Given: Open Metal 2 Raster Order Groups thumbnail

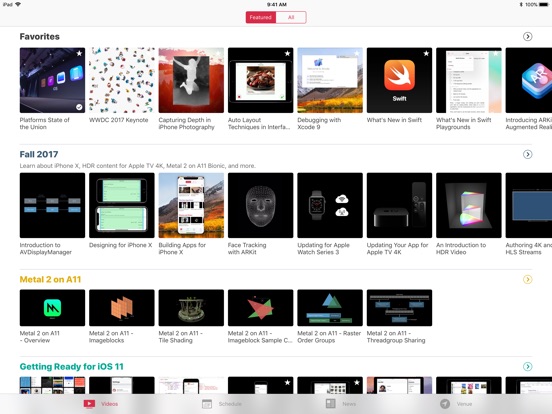Looking at the screenshot, I should pyautogui.click(x=330, y=308).
